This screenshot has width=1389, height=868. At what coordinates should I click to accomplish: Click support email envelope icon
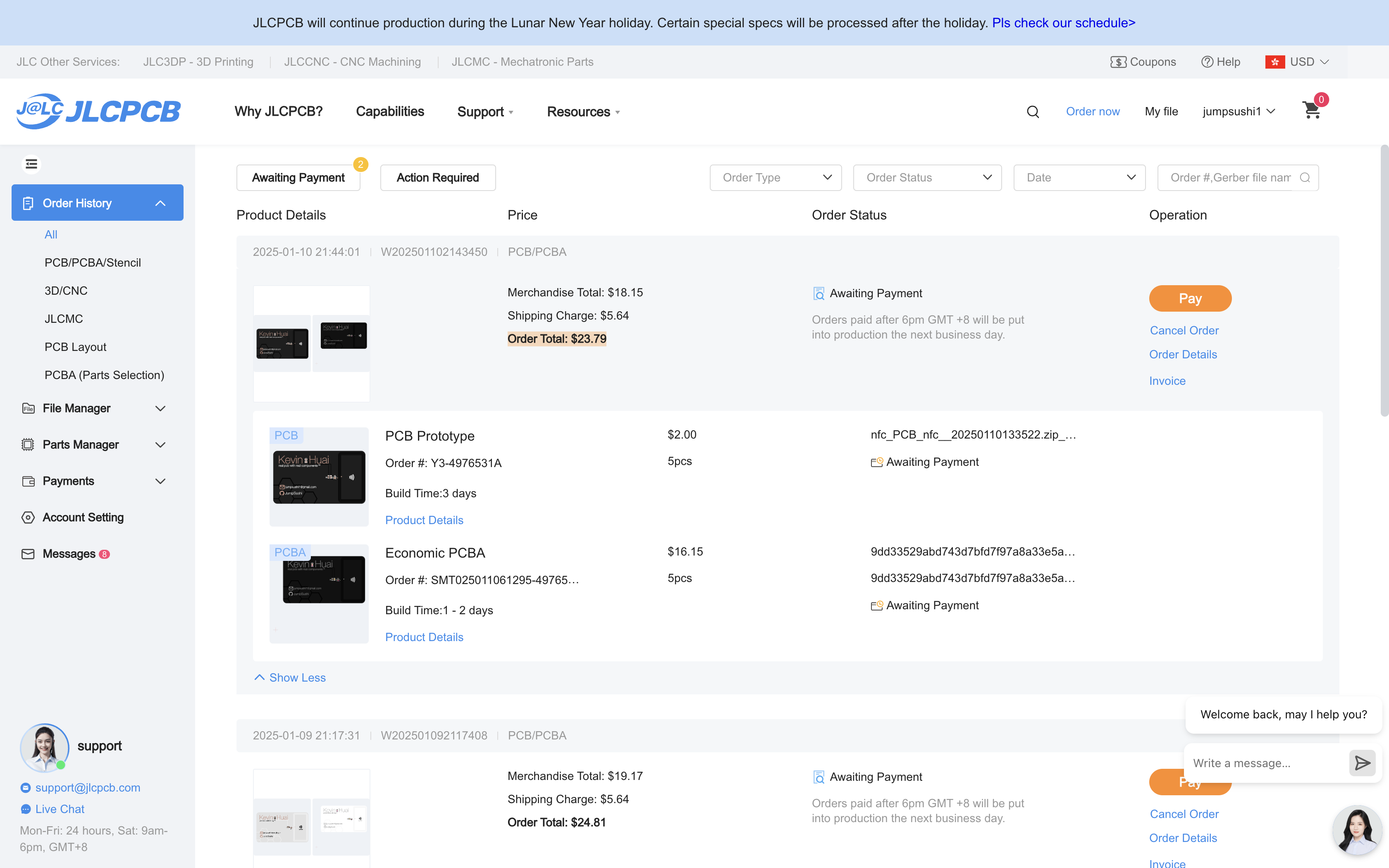25,788
